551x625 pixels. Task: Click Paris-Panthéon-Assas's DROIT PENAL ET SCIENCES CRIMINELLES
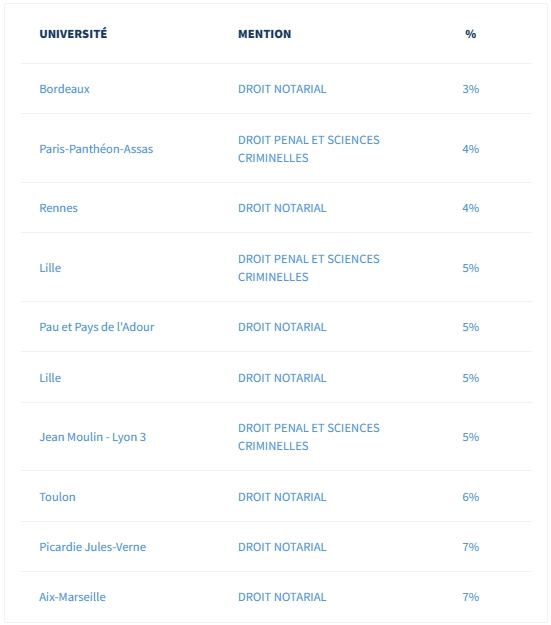tap(309, 149)
